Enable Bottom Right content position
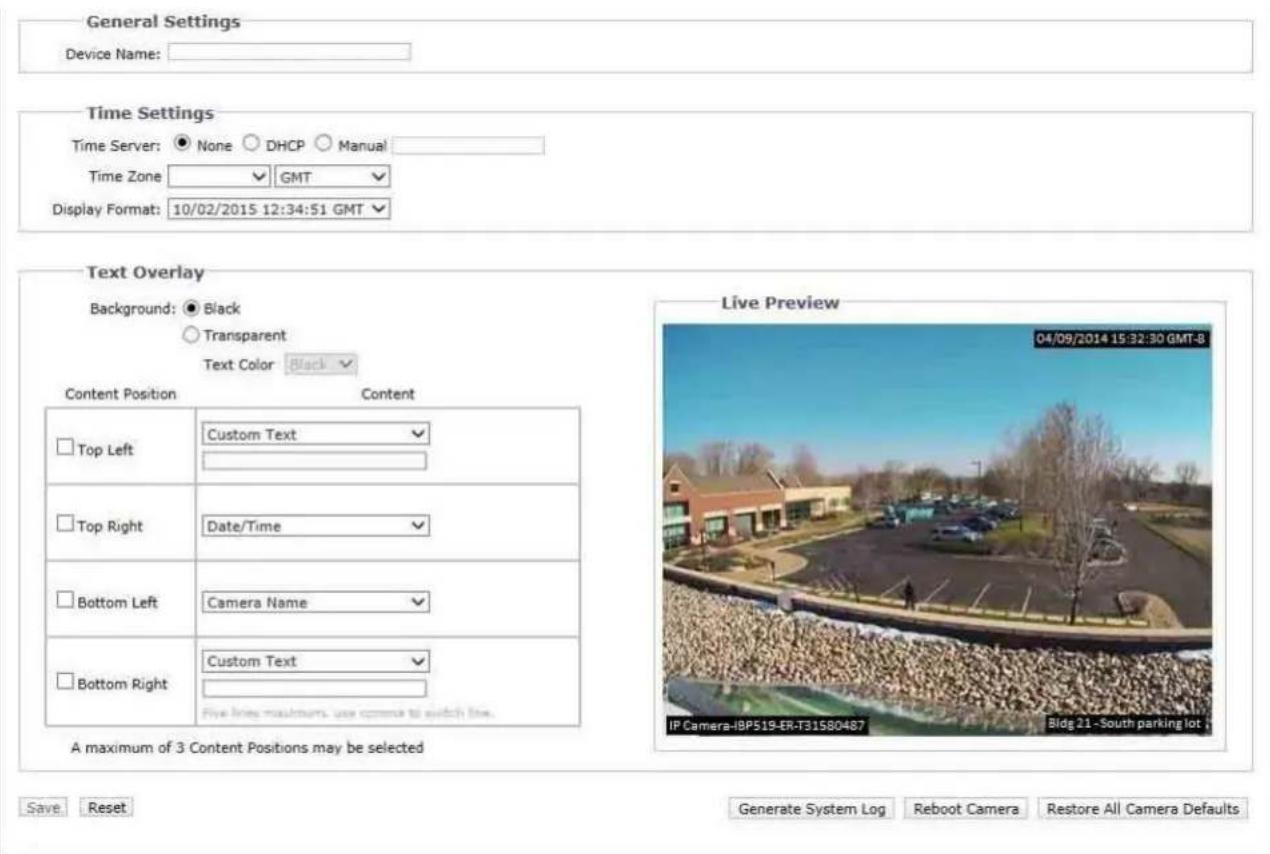The width and height of the screenshot is (1270, 854). pos(65,681)
